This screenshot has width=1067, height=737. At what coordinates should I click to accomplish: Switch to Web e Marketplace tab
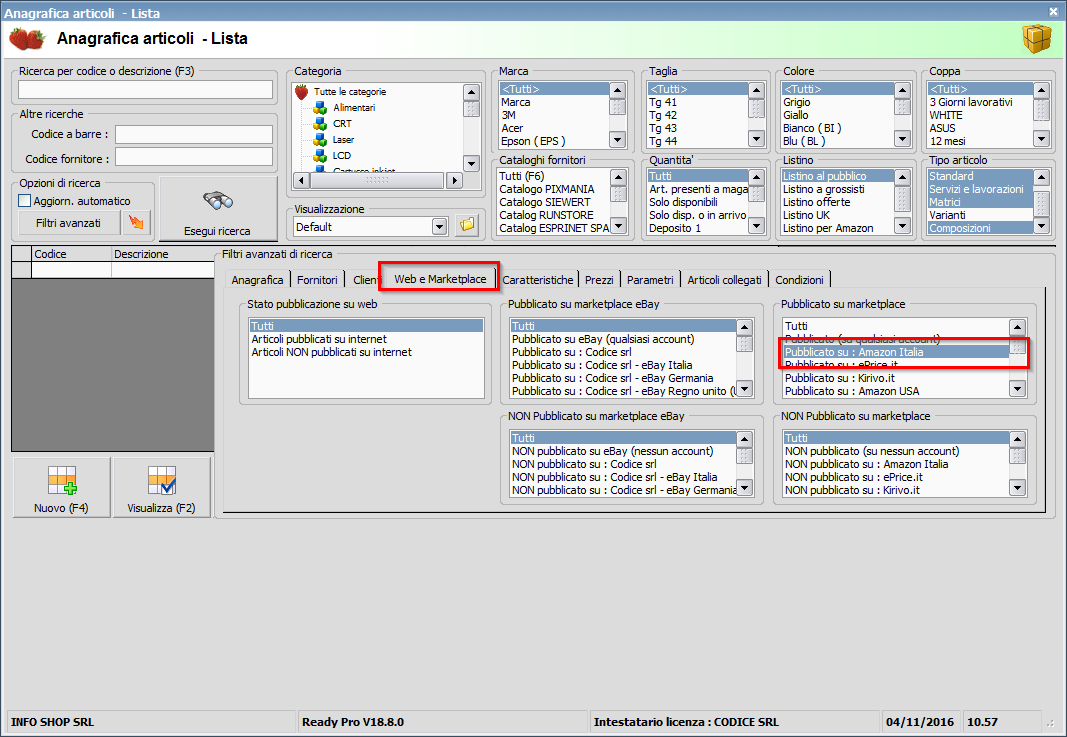pyautogui.click(x=440, y=278)
